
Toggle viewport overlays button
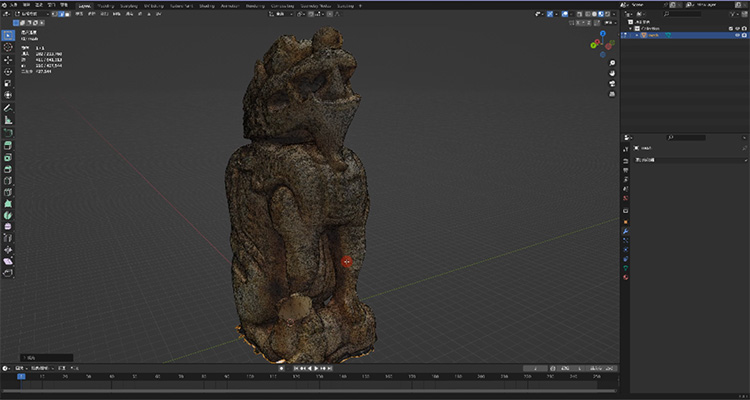[x=565, y=15]
